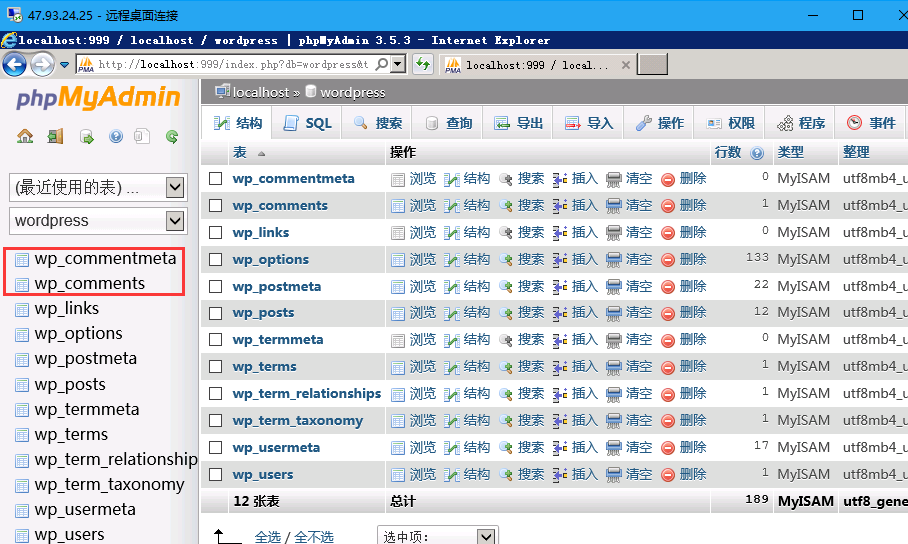
Task: Close the localhost:999 browser tab
Action: tap(625, 65)
